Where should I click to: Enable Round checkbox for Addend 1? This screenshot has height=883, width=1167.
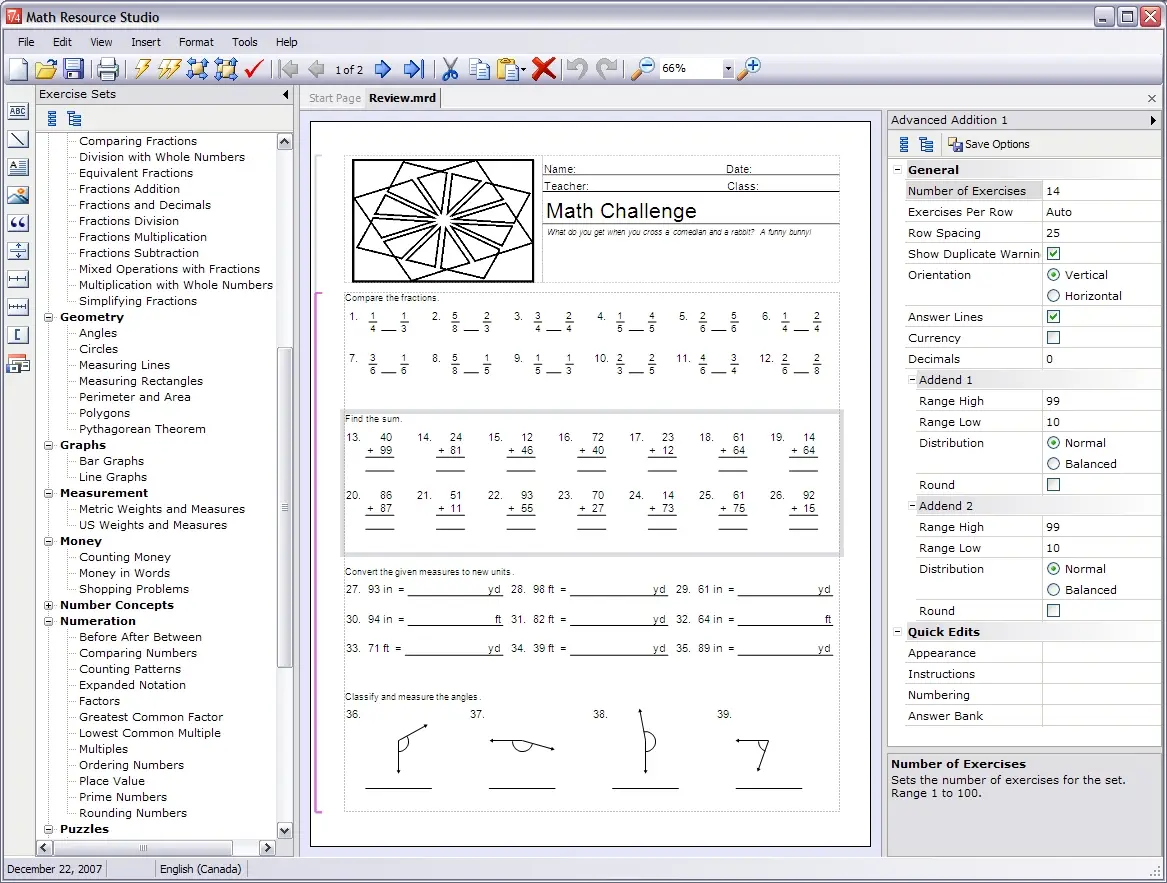click(1053, 485)
